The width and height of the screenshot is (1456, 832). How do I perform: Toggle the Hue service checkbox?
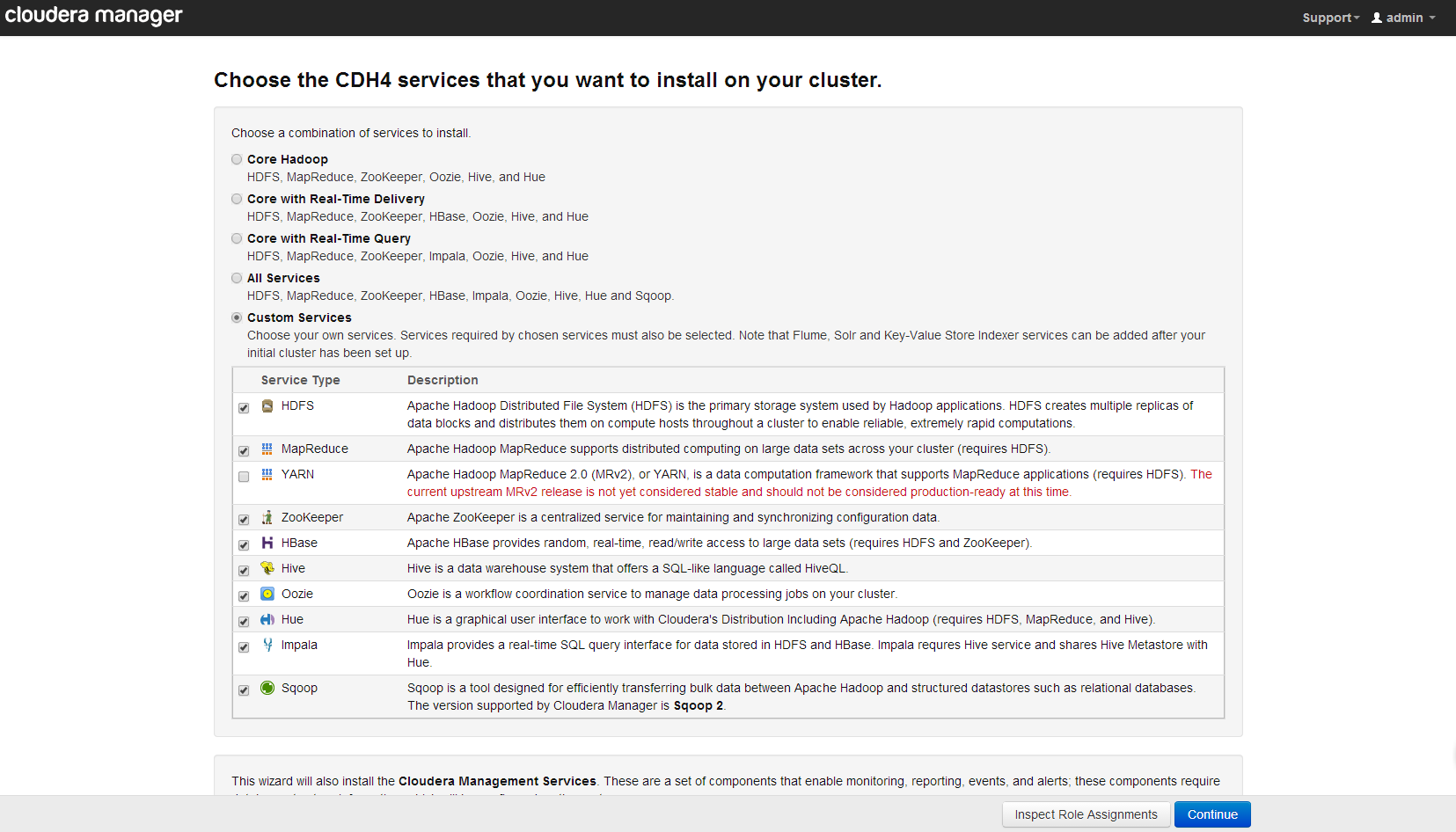tap(244, 622)
